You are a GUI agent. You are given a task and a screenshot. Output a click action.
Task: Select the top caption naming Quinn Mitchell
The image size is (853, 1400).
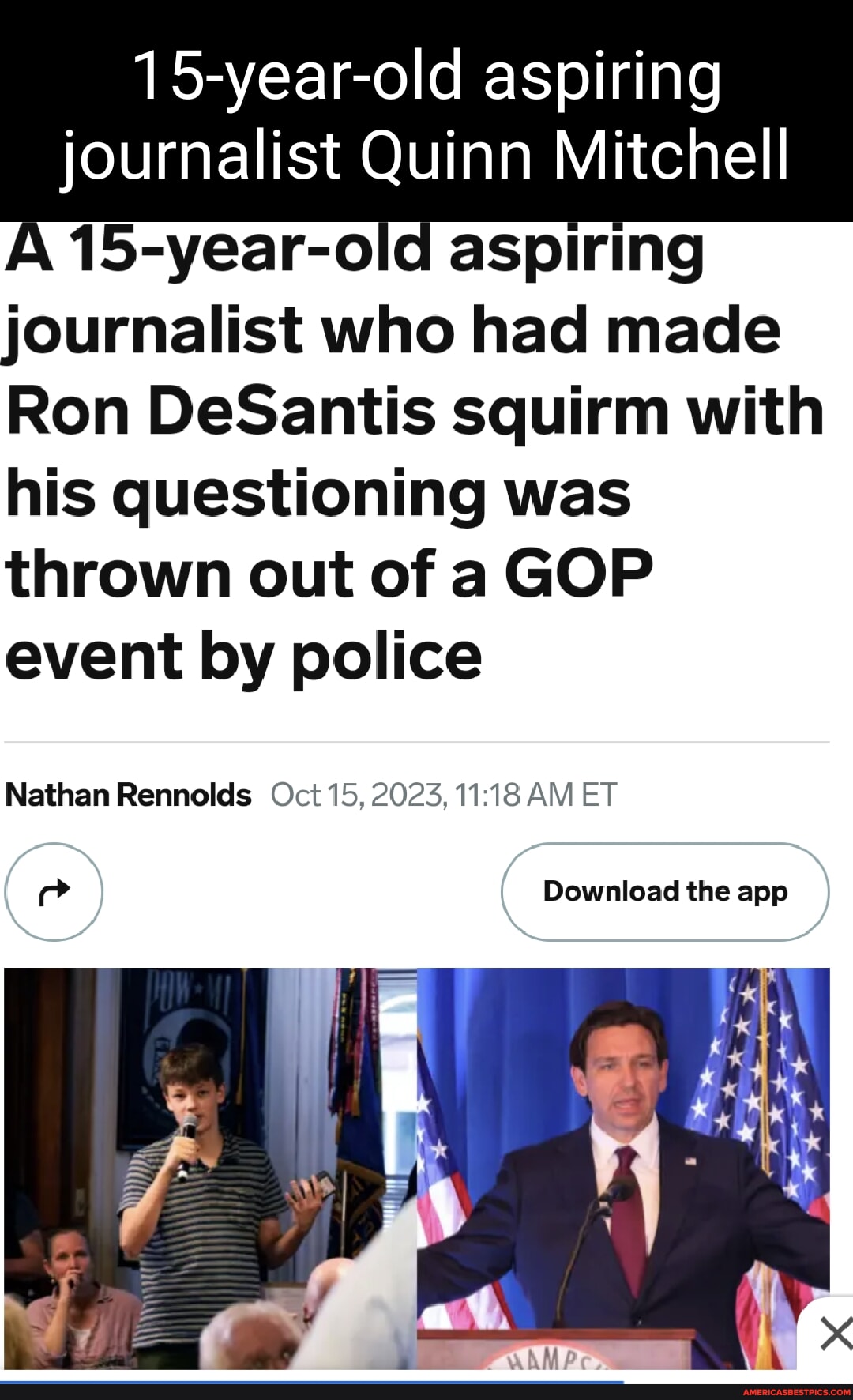pyautogui.click(x=426, y=115)
